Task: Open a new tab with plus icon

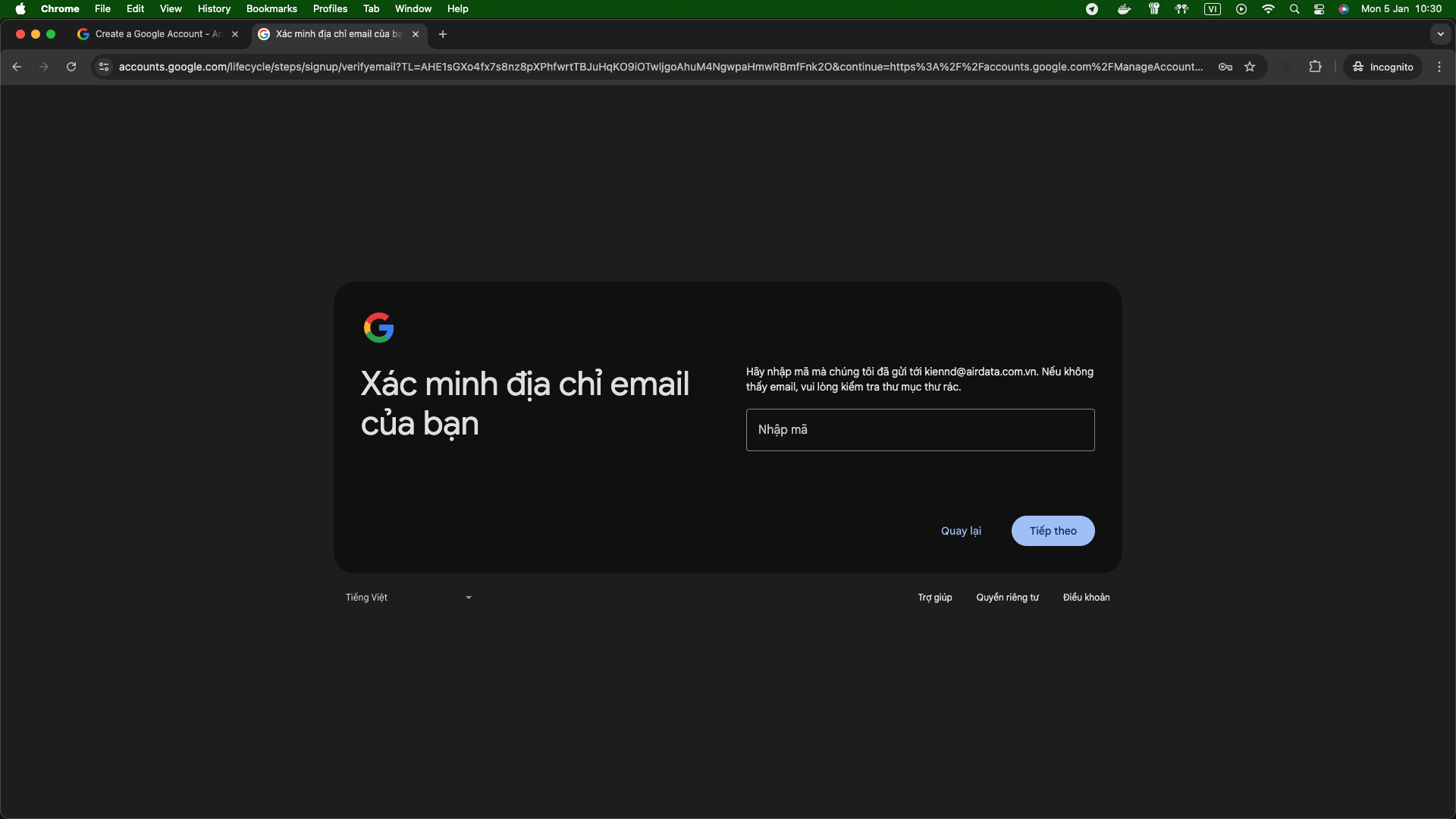Action: 443,34
